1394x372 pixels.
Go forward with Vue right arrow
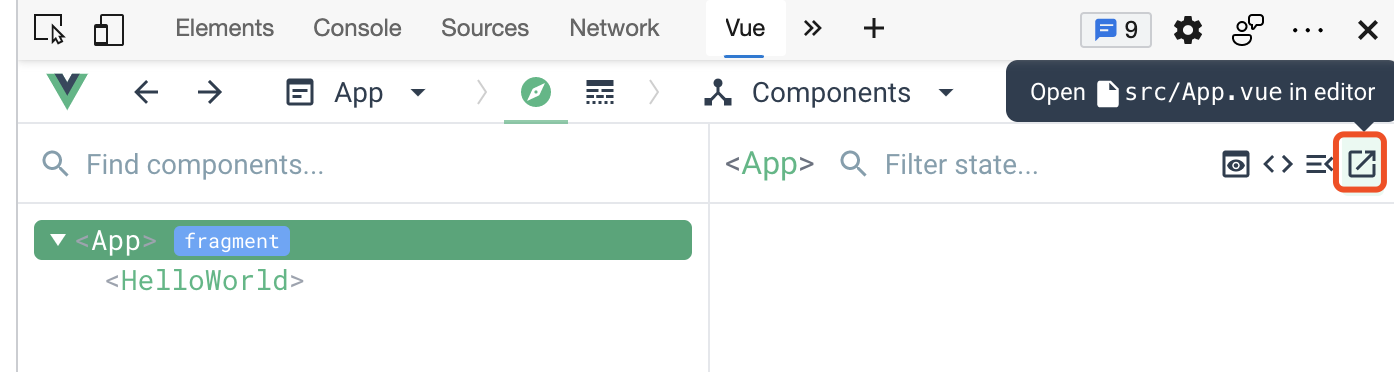tap(209, 93)
